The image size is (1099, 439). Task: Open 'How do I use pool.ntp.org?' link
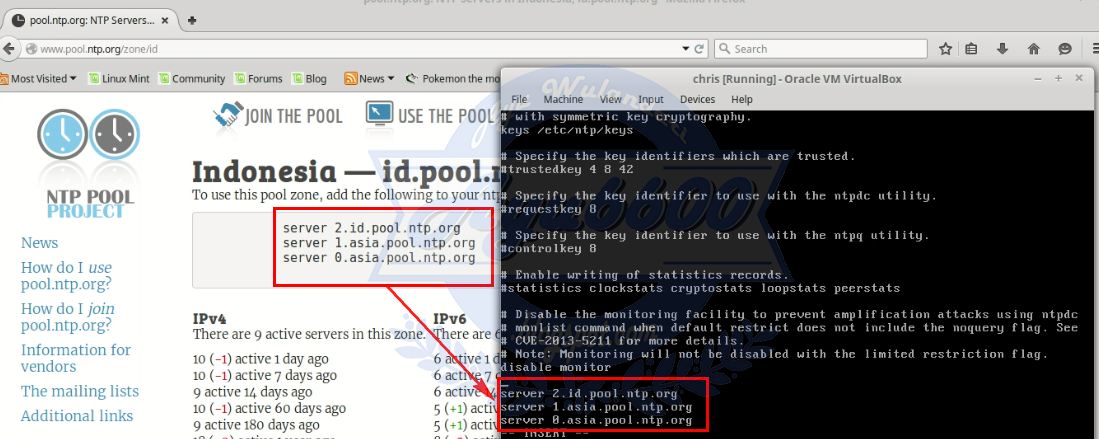tap(66, 276)
